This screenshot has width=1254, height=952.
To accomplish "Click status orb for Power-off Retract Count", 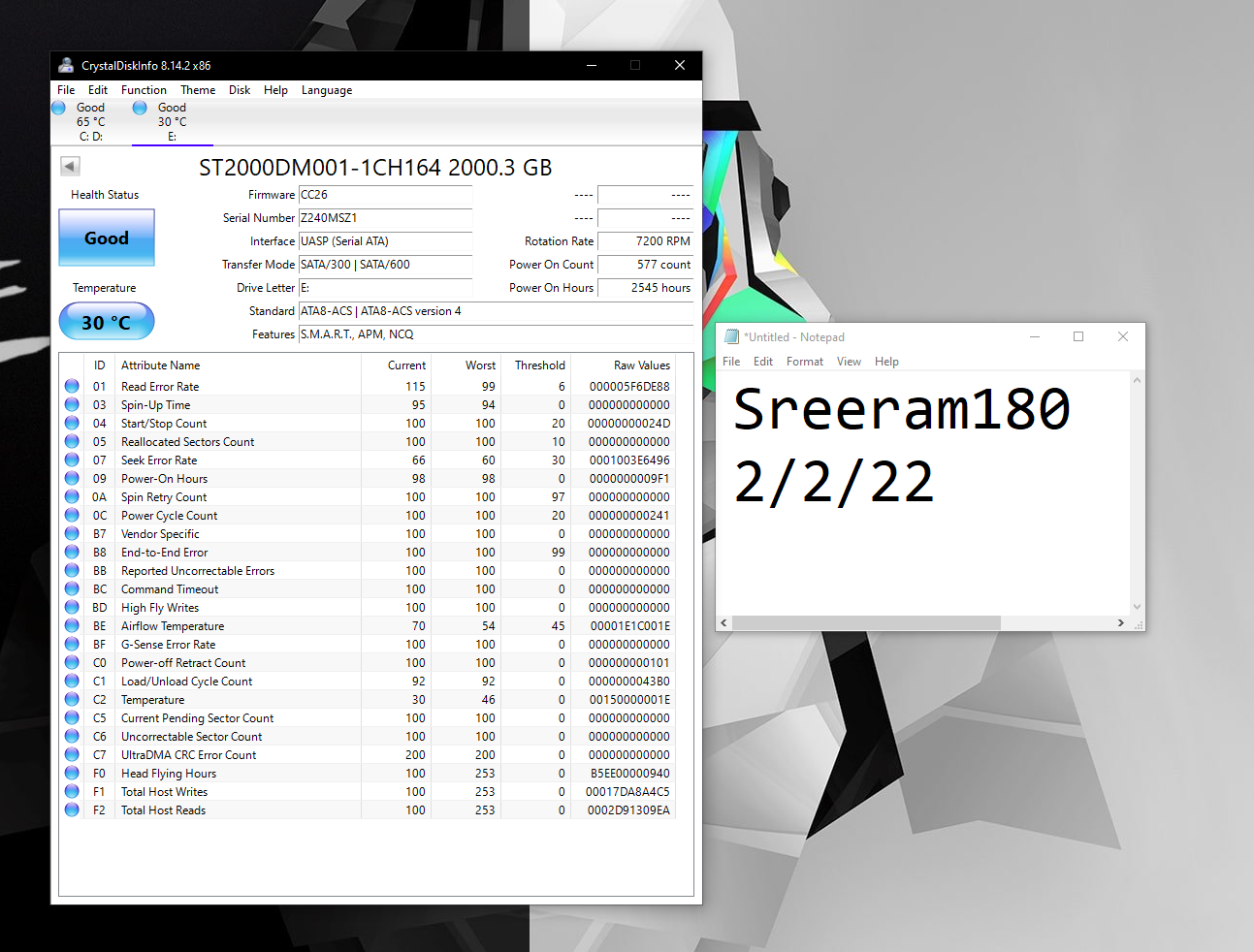I will click(x=72, y=662).
